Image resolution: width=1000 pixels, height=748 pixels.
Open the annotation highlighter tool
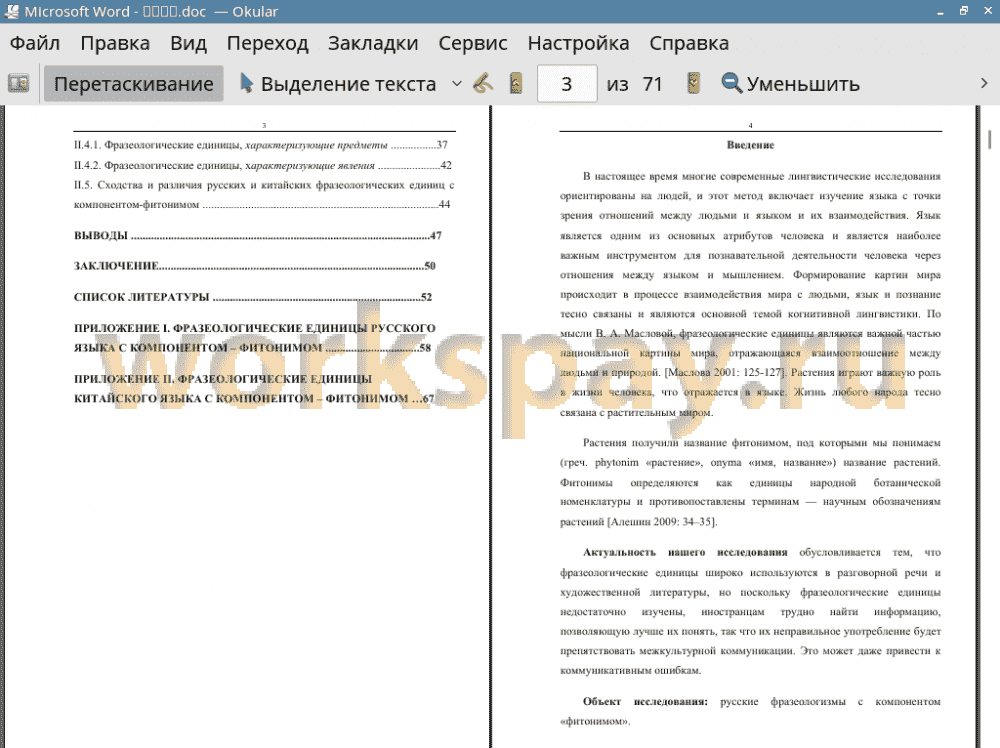tap(483, 84)
